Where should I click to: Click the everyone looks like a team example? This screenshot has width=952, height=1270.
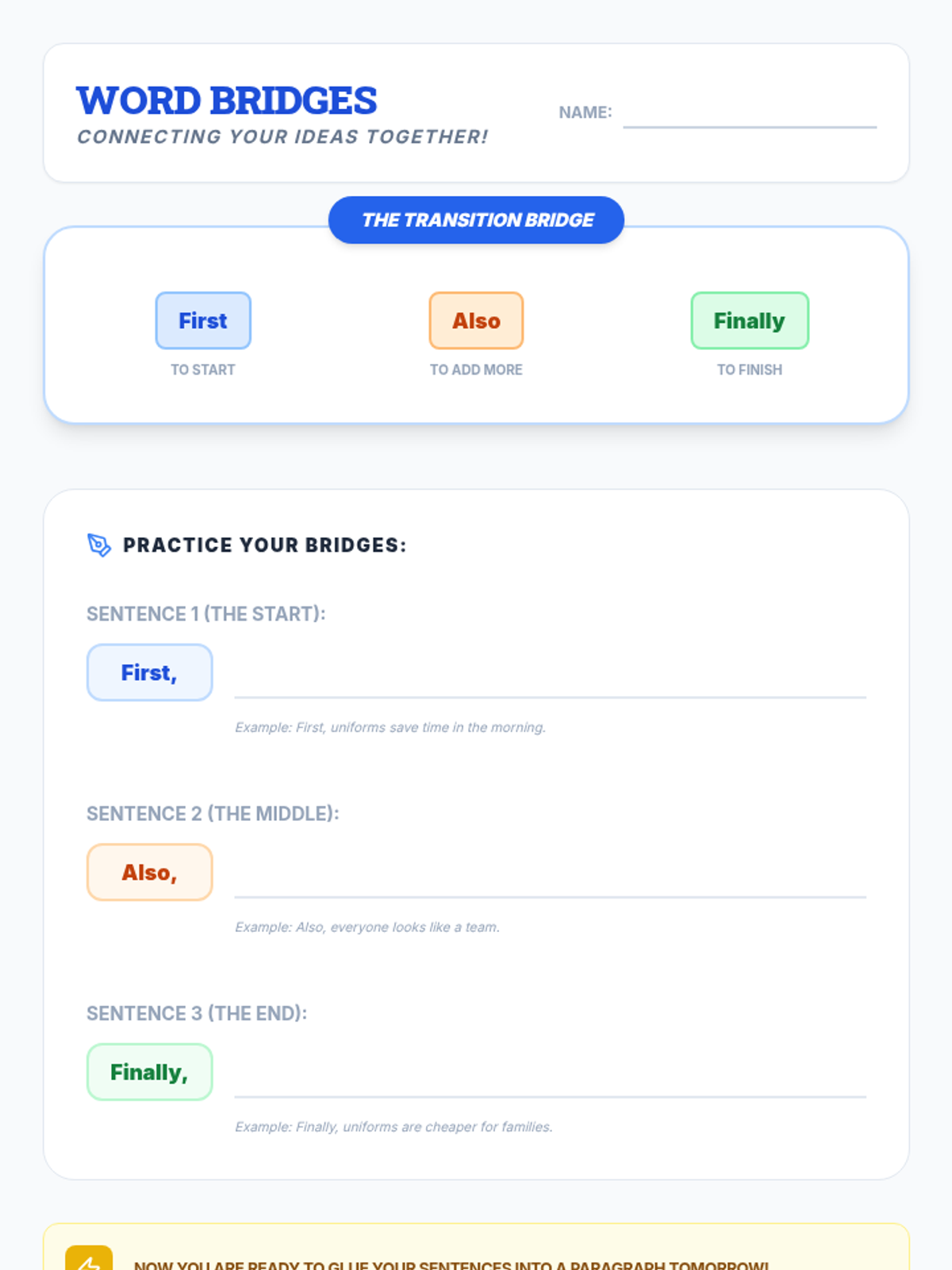367,927
